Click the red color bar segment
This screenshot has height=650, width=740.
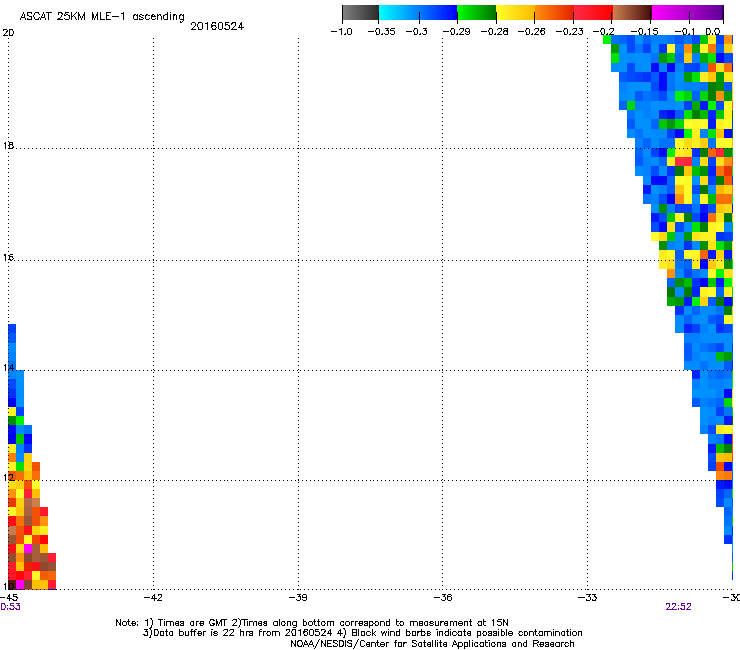[593, 13]
